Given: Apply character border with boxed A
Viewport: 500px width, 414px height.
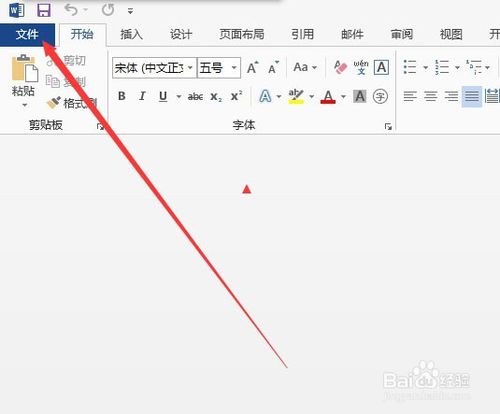Looking at the screenshot, I should point(381,68).
